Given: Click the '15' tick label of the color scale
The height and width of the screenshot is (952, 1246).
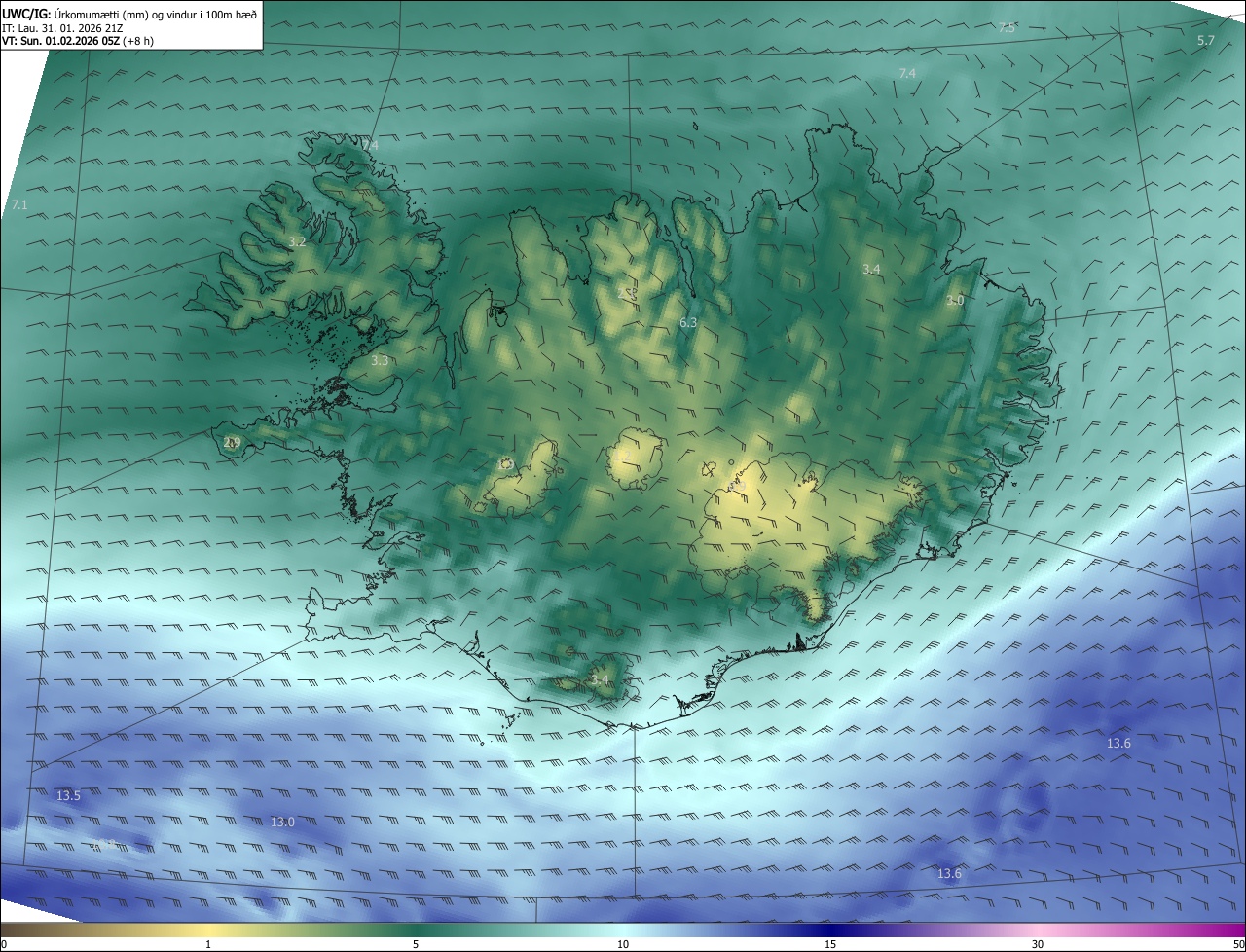Looking at the screenshot, I should (830, 944).
